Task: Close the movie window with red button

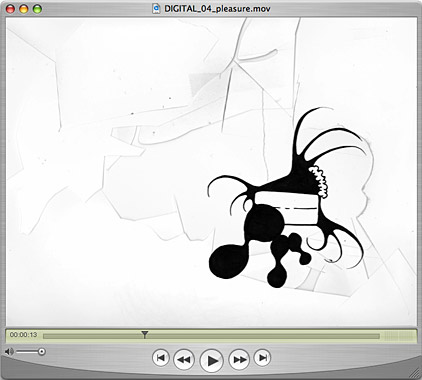Action: pos(11,9)
